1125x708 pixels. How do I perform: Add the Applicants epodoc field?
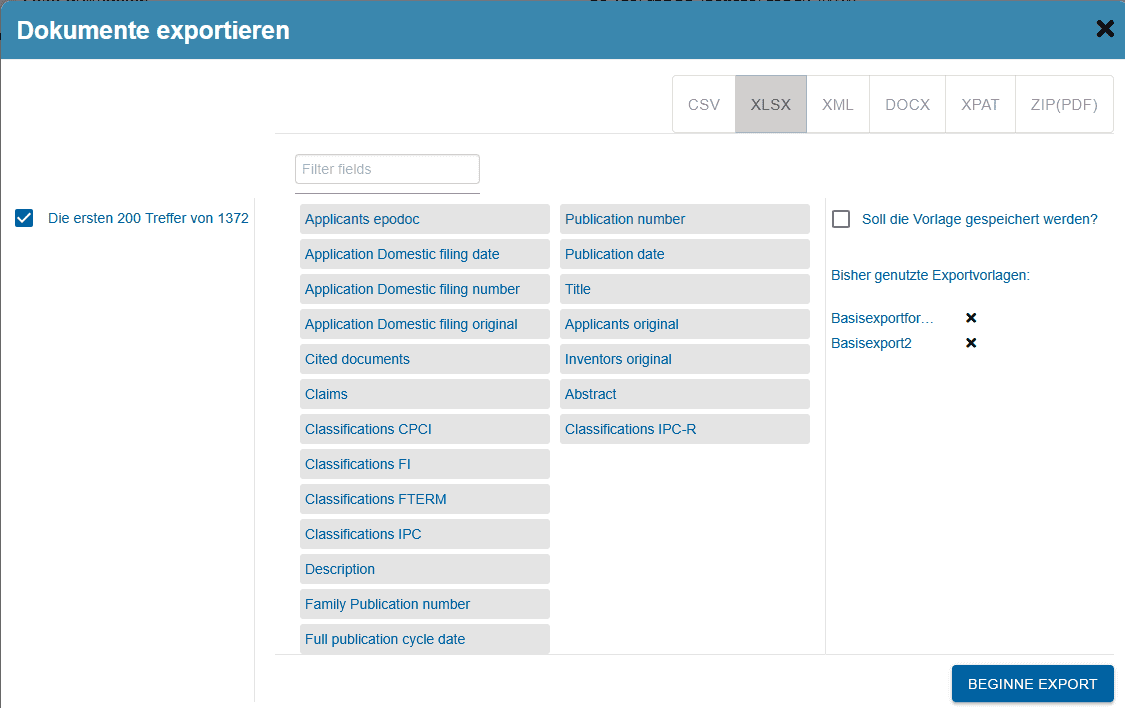click(424, 219)
